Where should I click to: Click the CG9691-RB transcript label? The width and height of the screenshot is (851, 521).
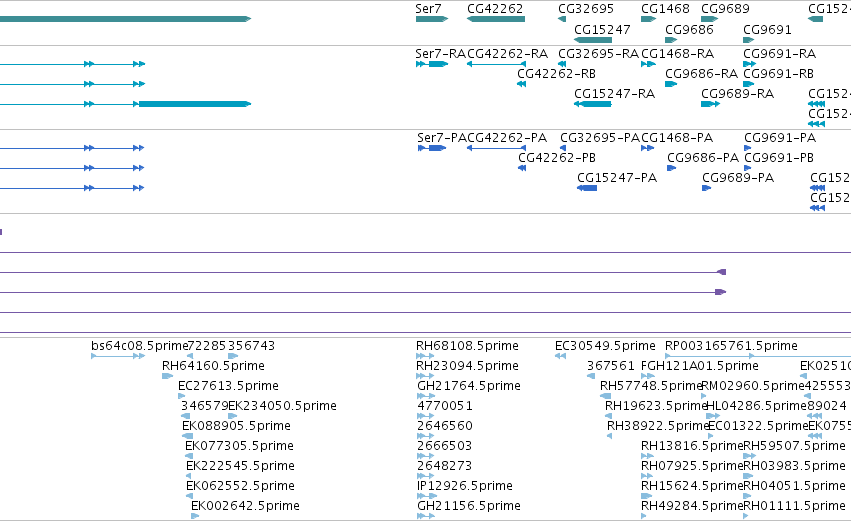[778, 74]
